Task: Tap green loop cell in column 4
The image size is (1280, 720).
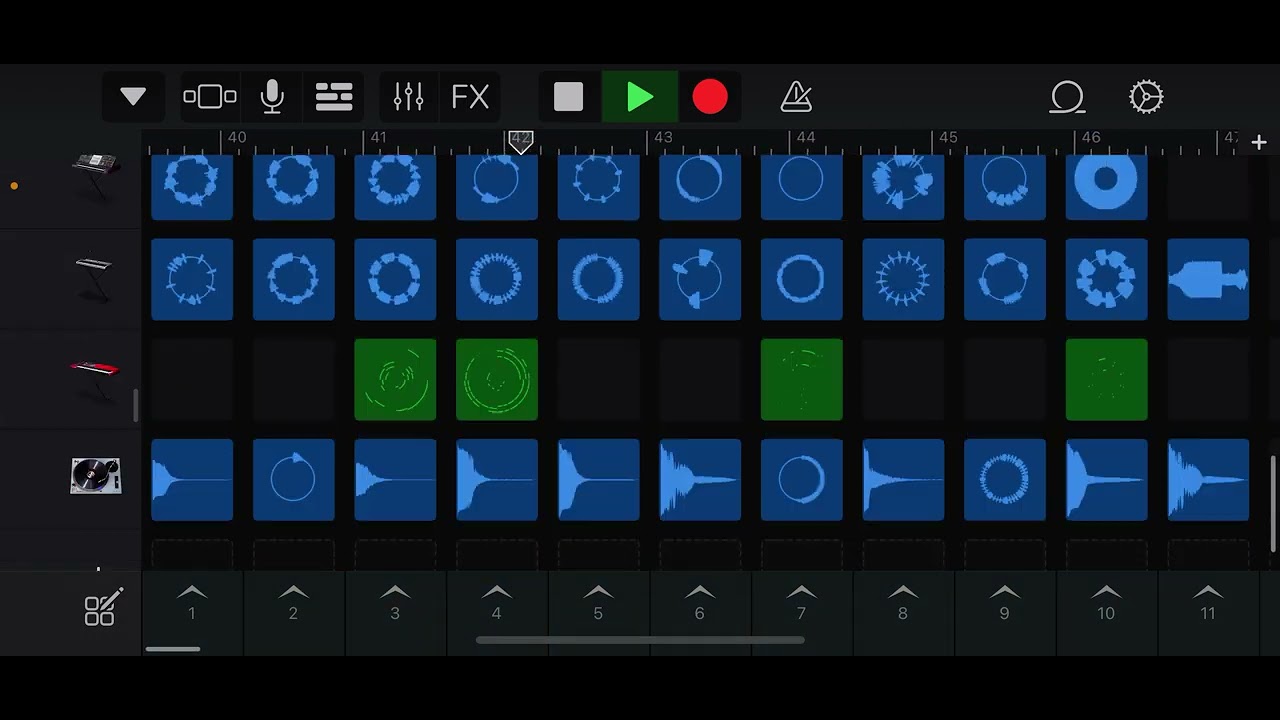Action: tap(497, 380)
